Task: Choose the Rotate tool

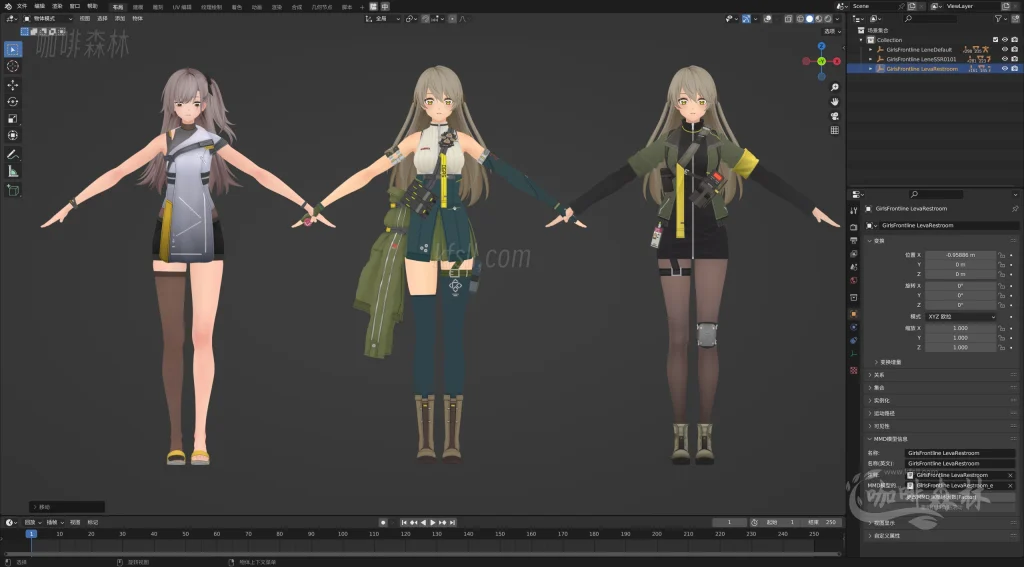Action: [12, 101]
